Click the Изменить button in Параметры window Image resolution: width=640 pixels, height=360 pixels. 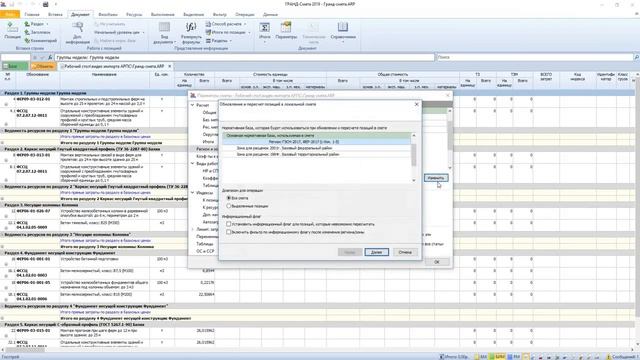click(x=436, y=178)
